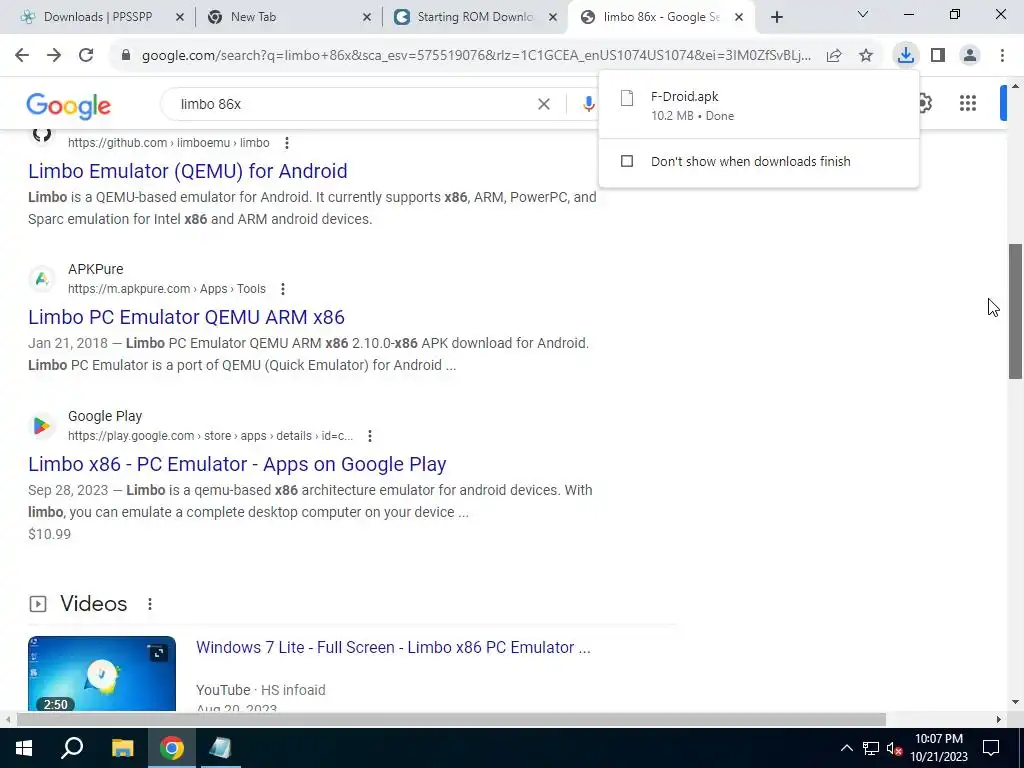The height and width of the screenshot is (768, 1024).
Task: Open Chrome three-dot menu
Action: point(1002,56)
